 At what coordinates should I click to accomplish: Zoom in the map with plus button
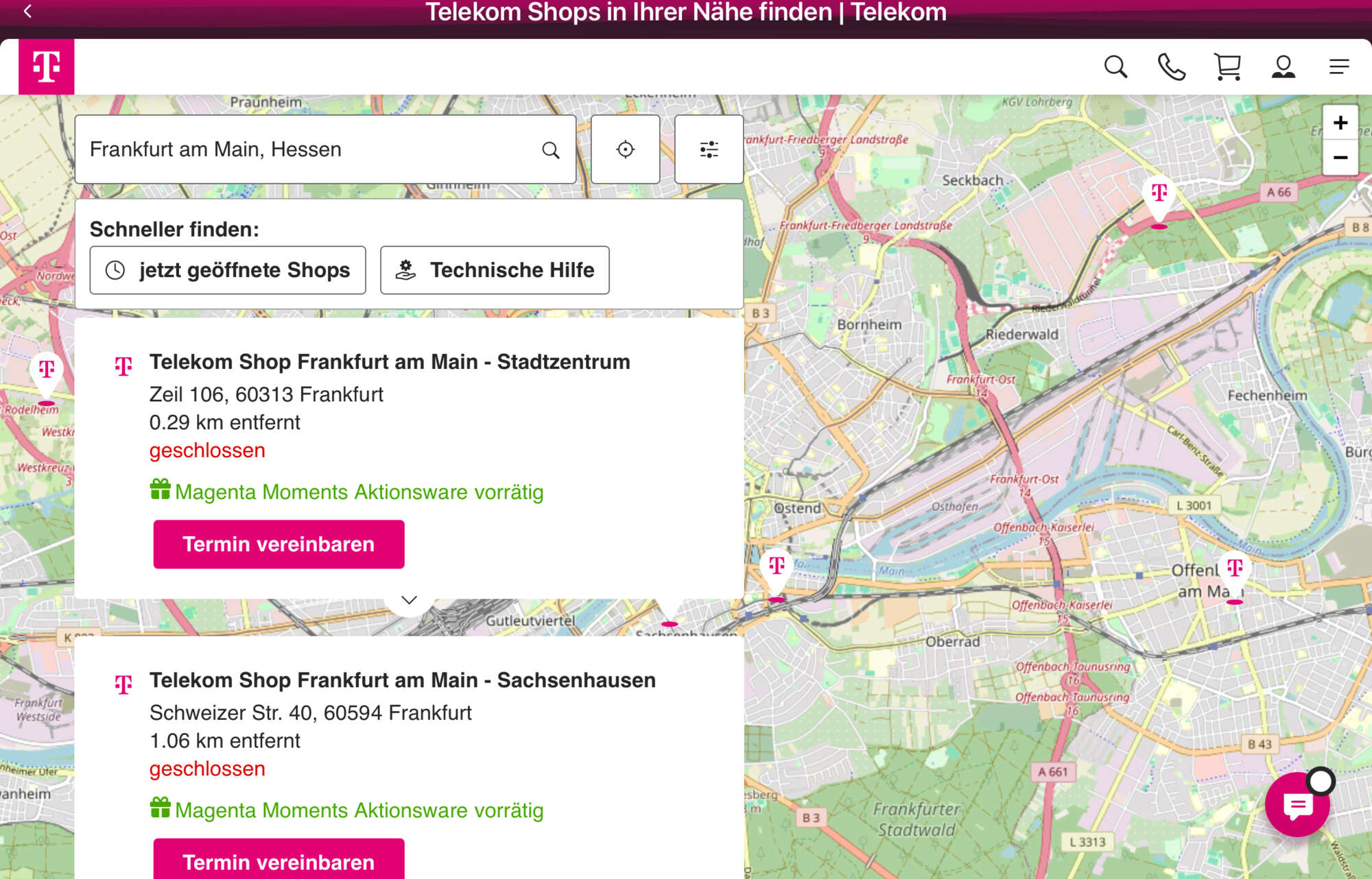coord(1340,123)
